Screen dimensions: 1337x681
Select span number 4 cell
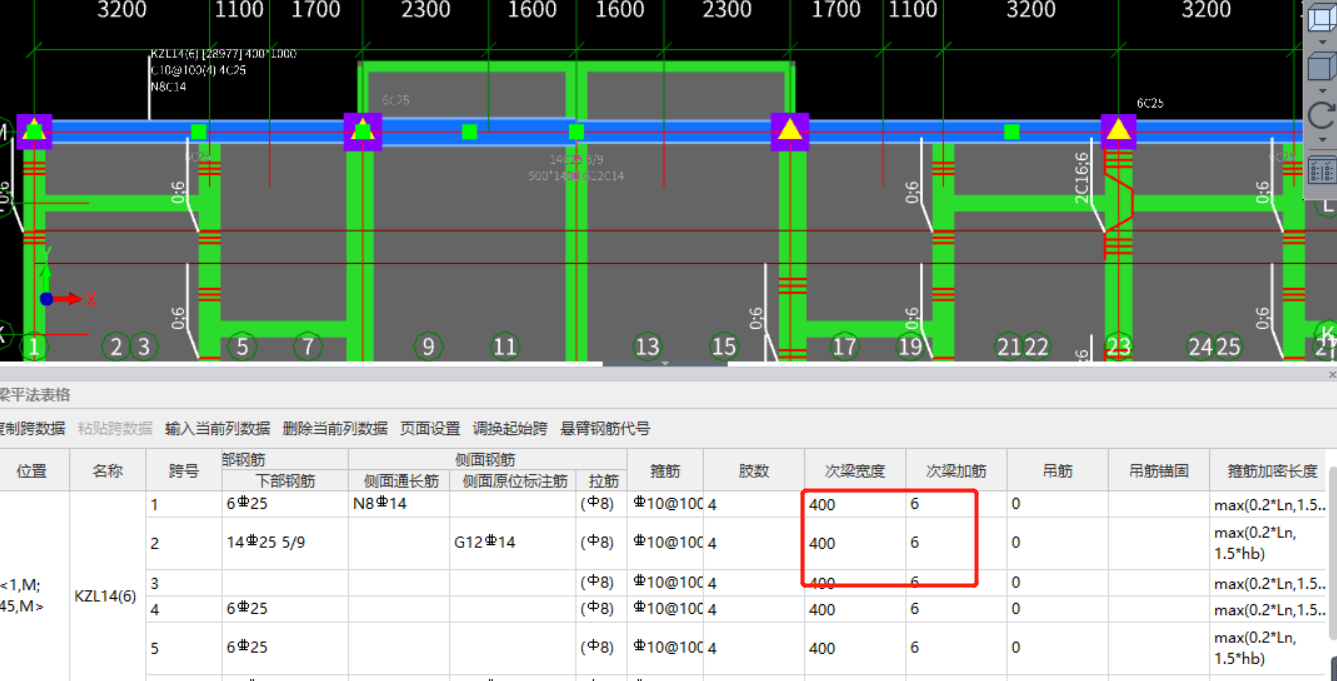183,609
